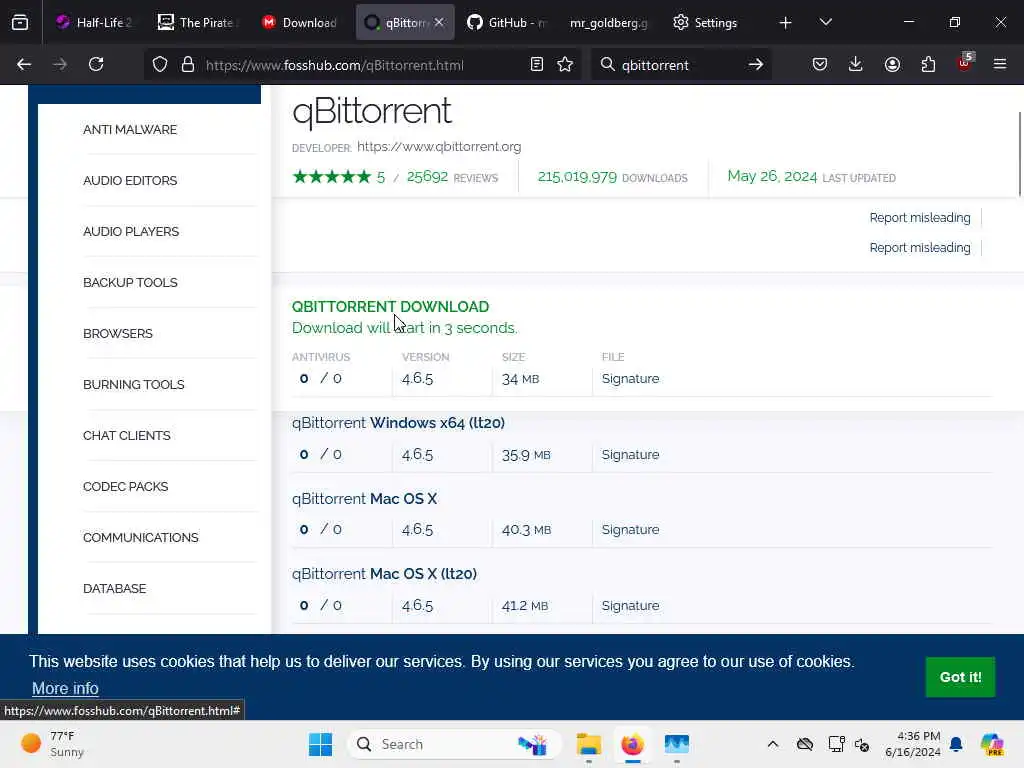The image size is (1024, 768).
Task: Click the browser forward arrow
Action: [59, 65]
